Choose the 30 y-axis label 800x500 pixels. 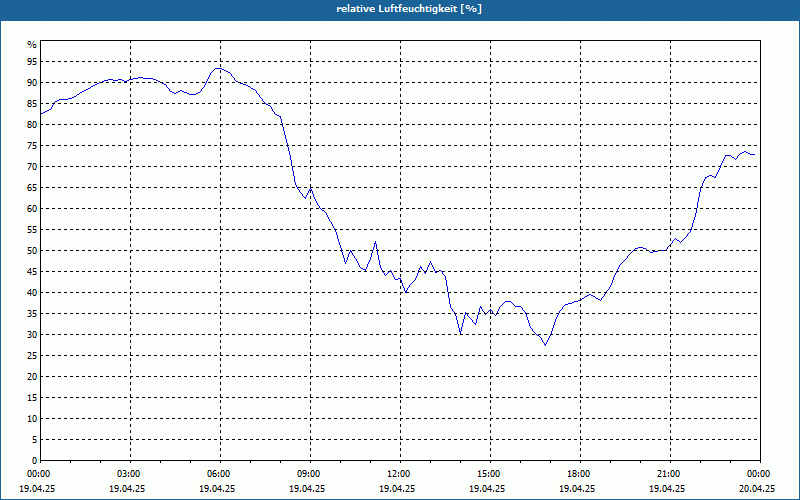pos(32,335)
